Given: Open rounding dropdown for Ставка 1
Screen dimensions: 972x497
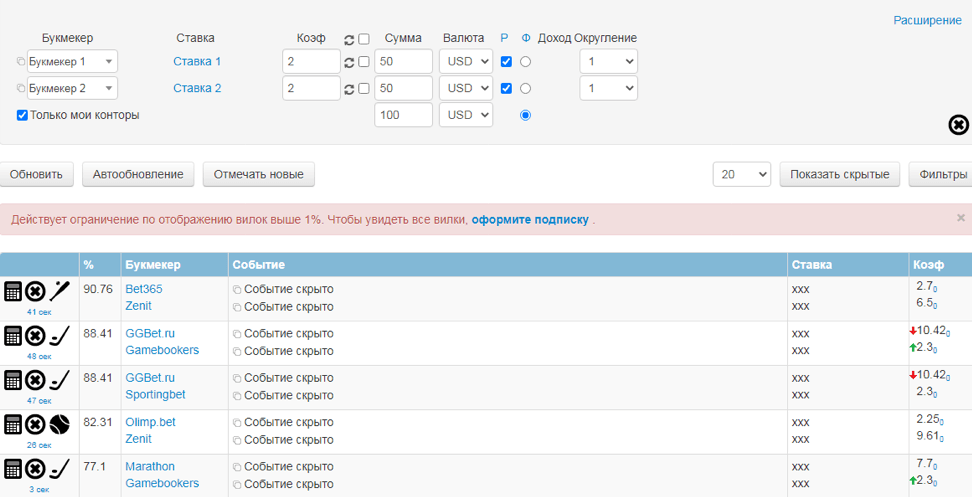Looking at the screenshot, I should click(x=609, y=61).
